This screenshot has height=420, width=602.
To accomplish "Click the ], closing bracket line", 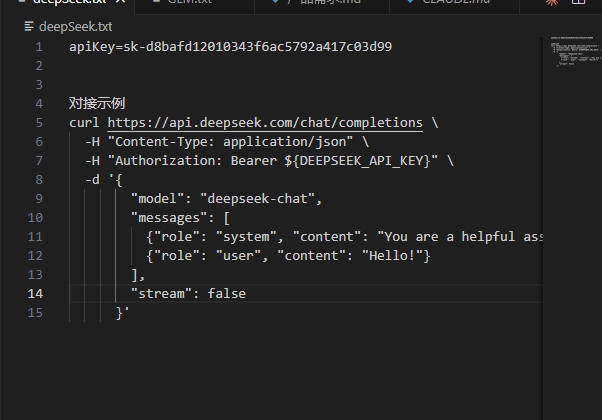I will click(x=138, y=275).
